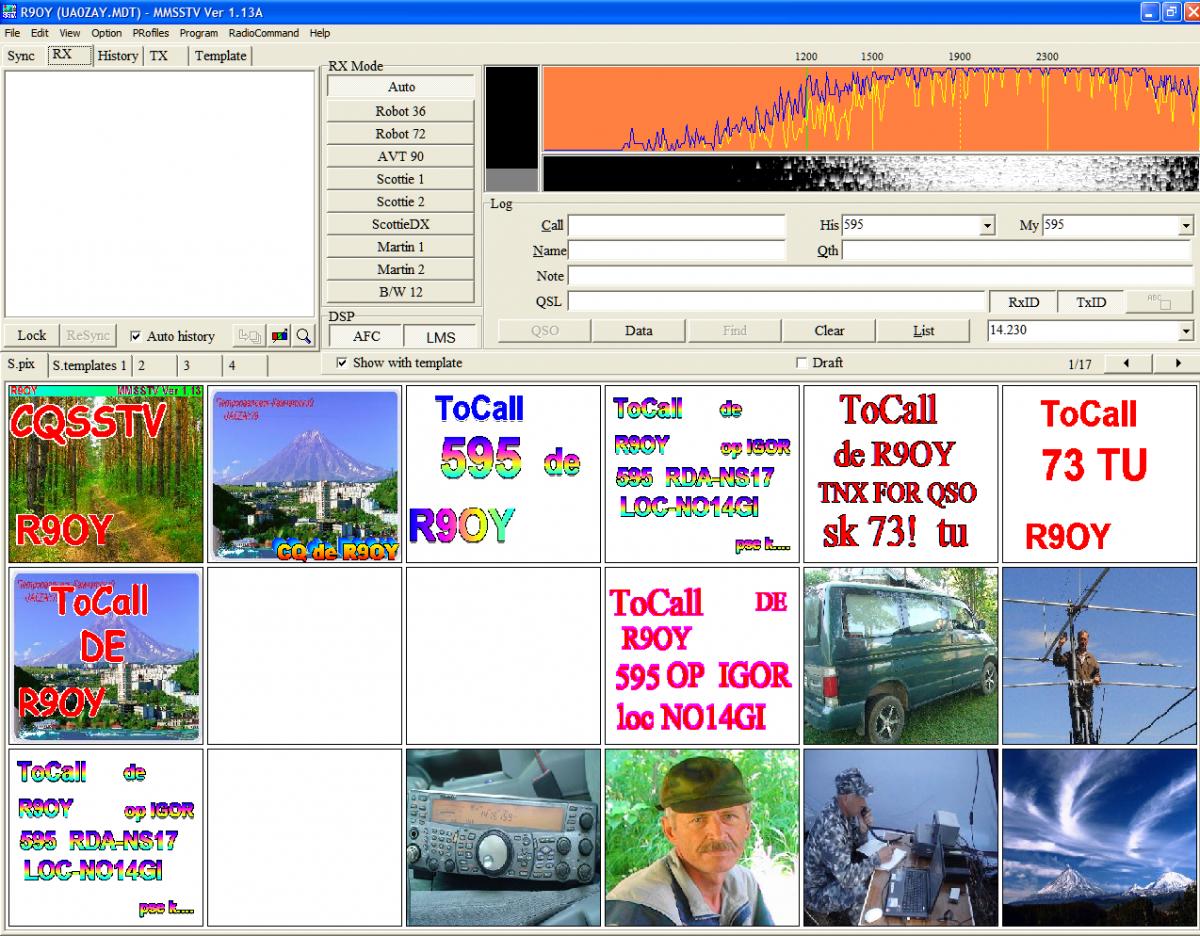Go to previous stock picture page arrow

click(1128, 364)
